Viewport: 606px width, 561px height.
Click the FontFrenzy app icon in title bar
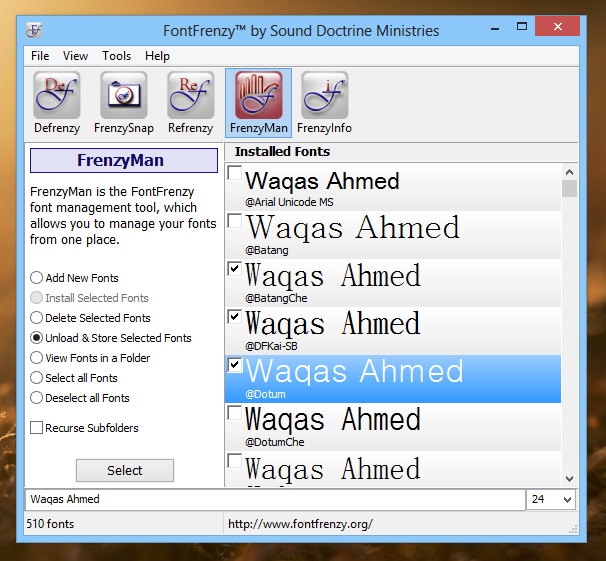click(34, 30)
